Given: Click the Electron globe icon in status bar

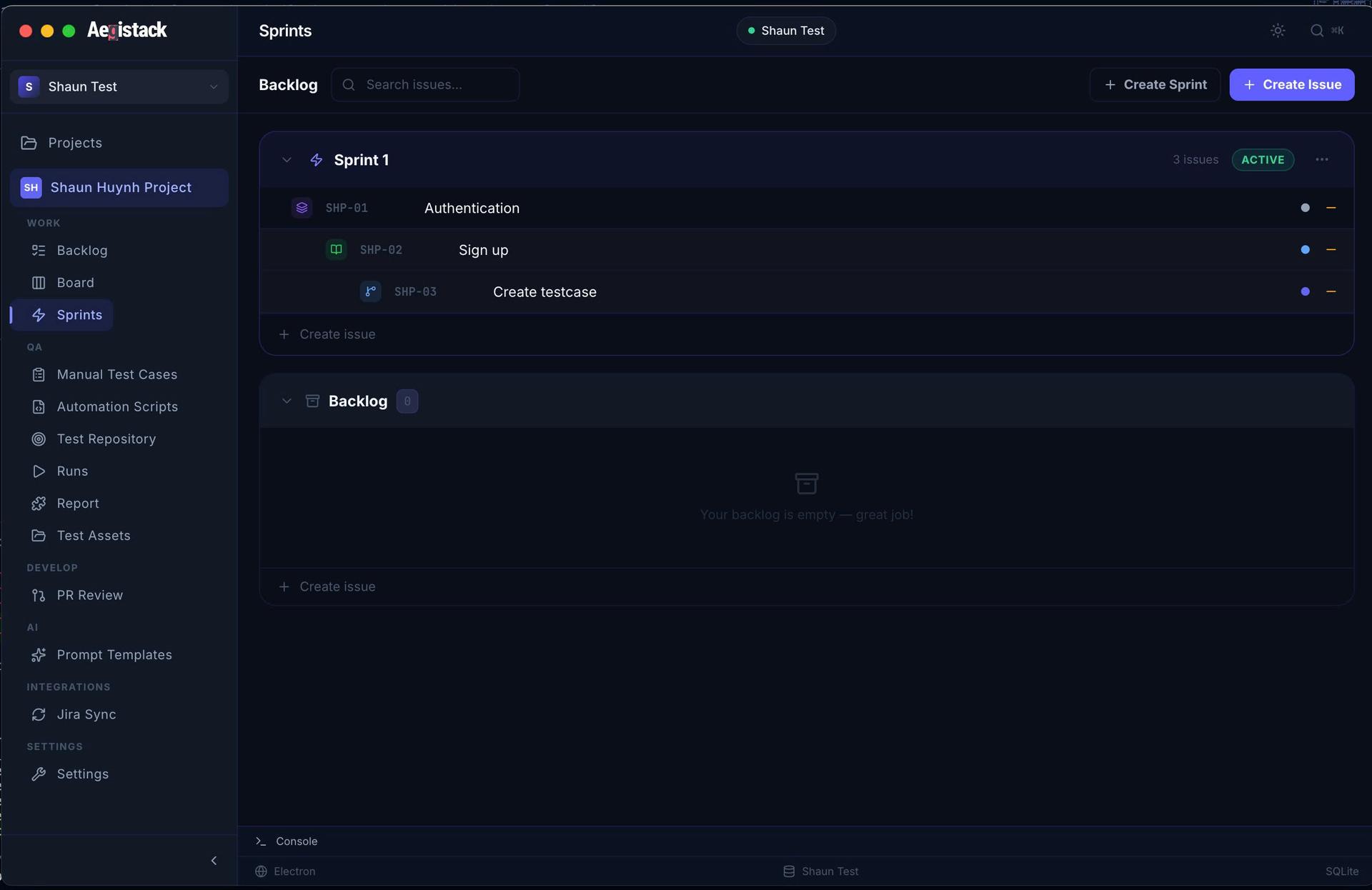Looking at the screenshot, I should (x=261, y=871).
